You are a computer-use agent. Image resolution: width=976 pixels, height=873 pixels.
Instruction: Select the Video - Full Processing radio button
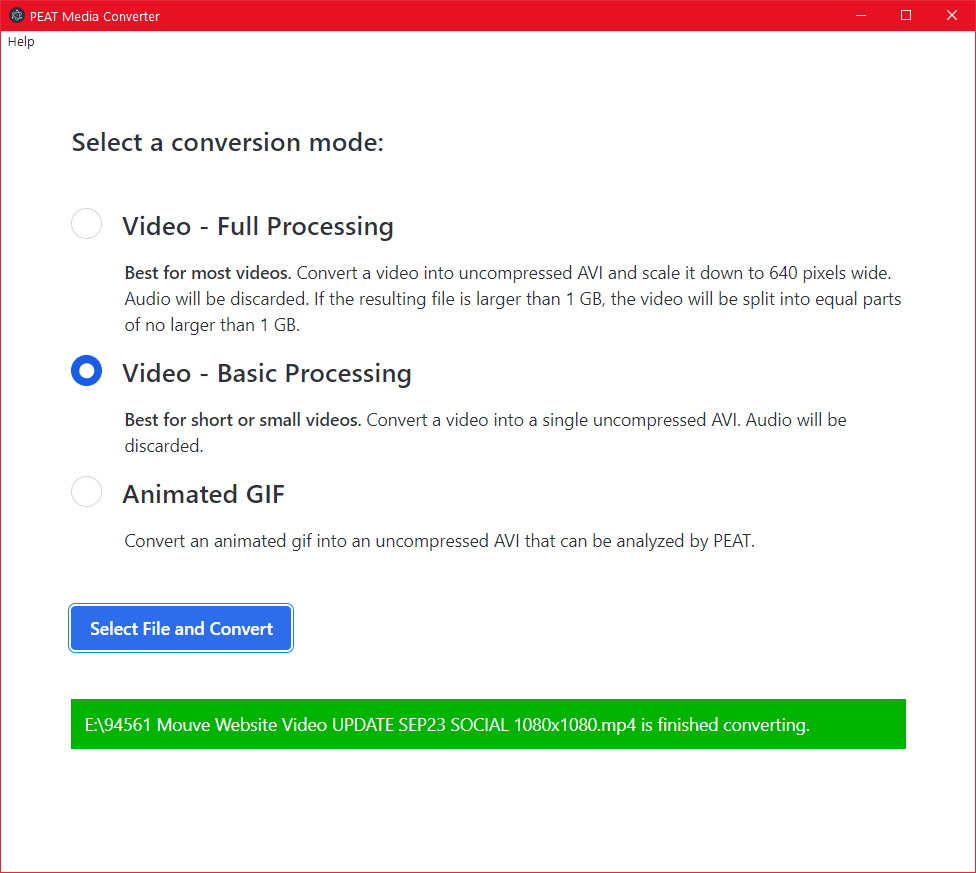86,223
